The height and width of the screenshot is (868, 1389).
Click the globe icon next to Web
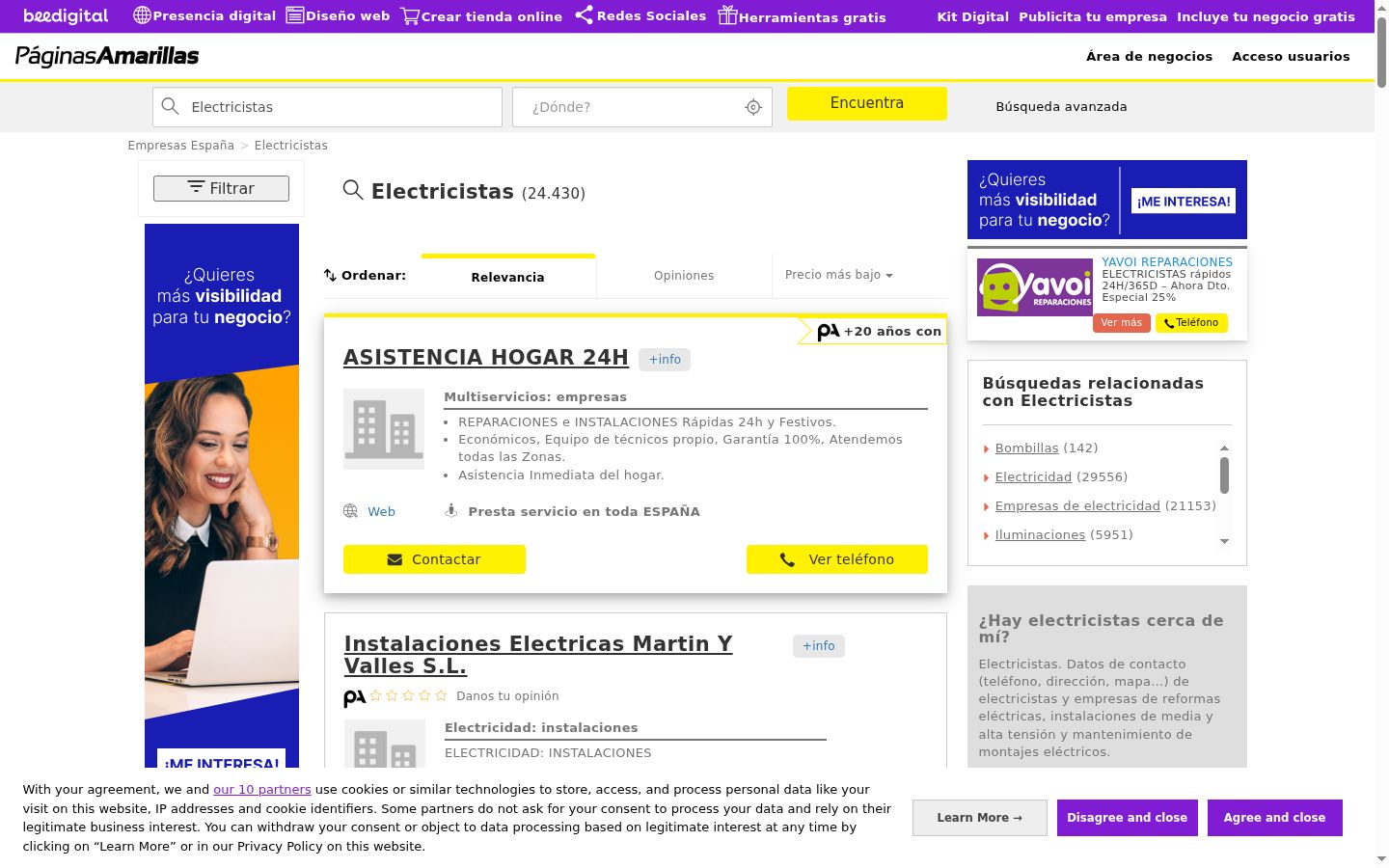[x=351, y=511]
